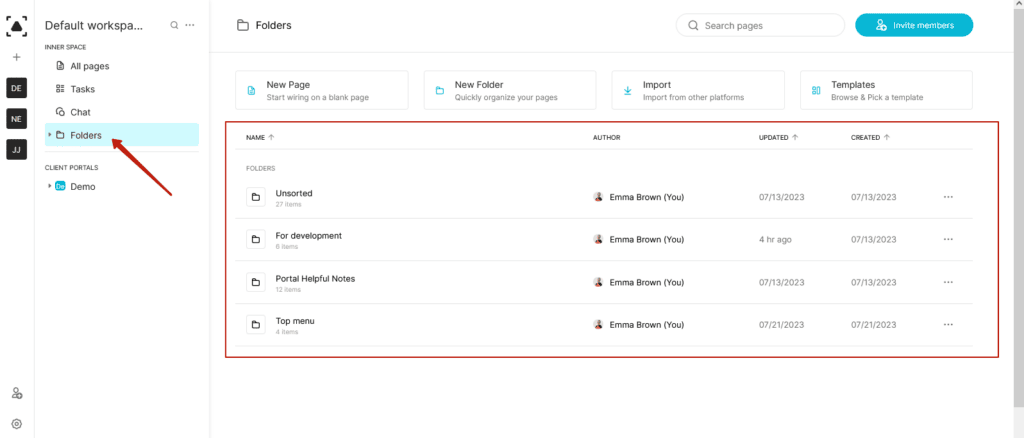
Task: Open the Portal Helpful Notes folder
Action: [x=315, y=278]
